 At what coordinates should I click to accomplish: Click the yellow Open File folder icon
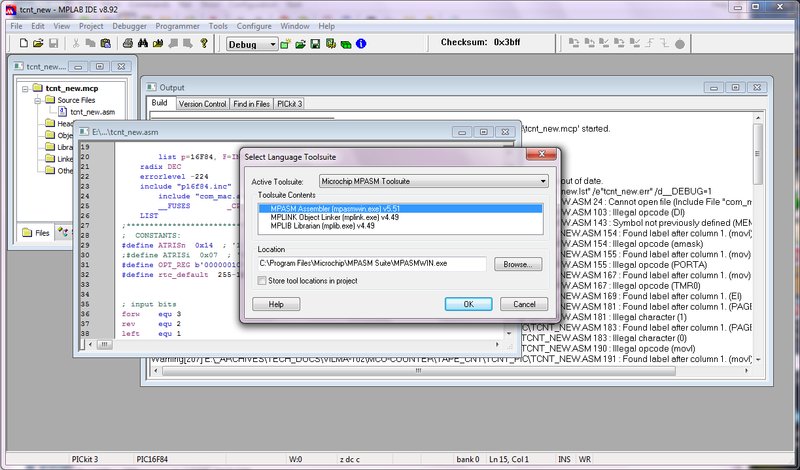pos(38,43)
